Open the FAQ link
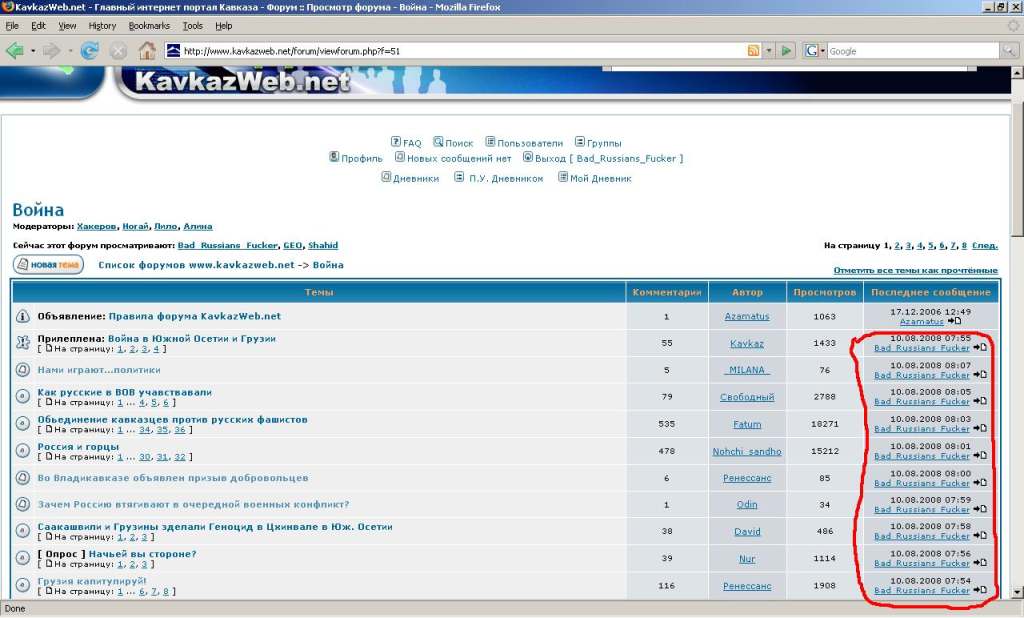This screenshot has width=1024, height=618. point(411,142)
